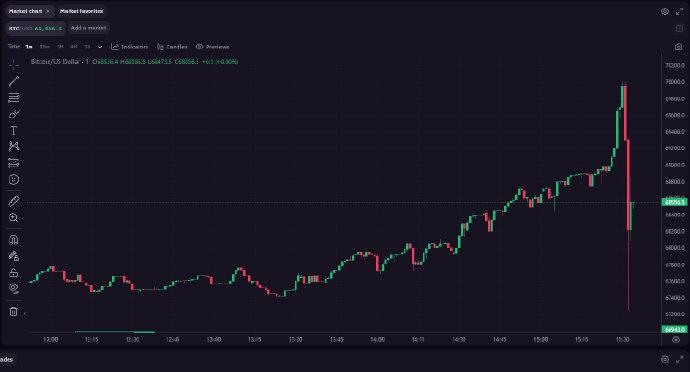Expand the timeframe dropdown chevron
The height and width of the screenshot is (372, 690).
100,47
